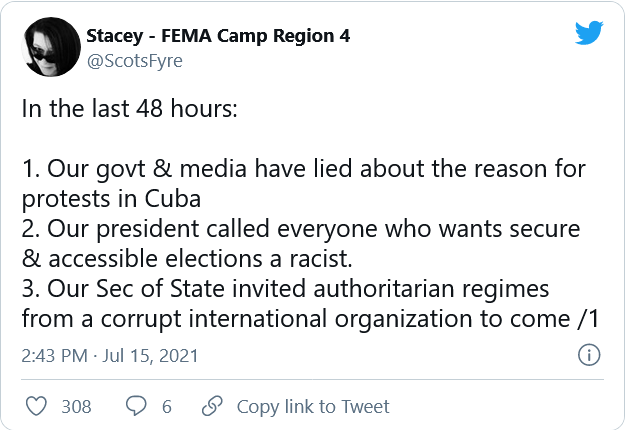Image resolution: width=625 pixels, height=430 pixels.
Task: Open the 'Stacey - FEMA Camp Region 4' profile name
Action: [x=218, y=36]
